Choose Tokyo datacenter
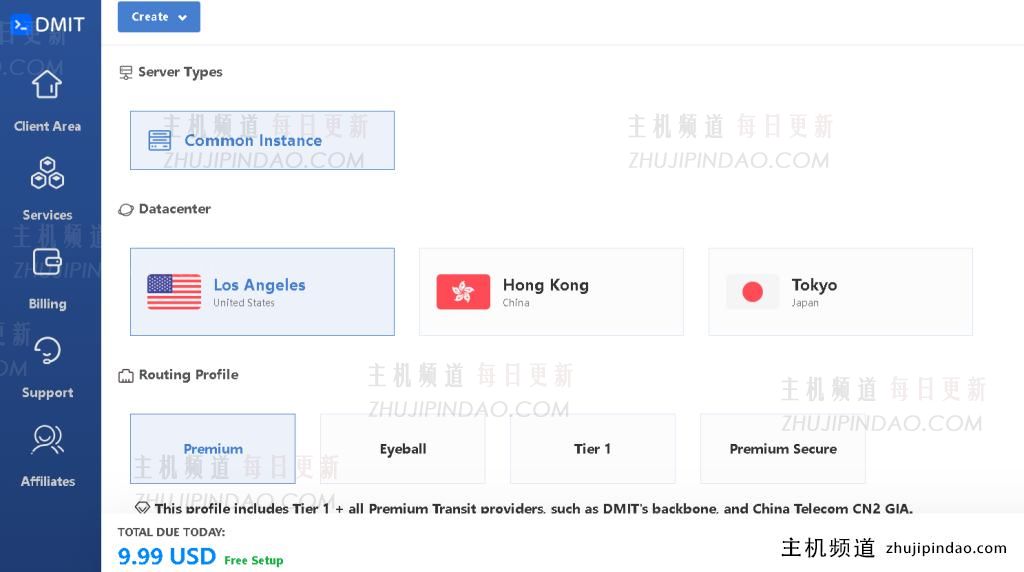Viewport: 1024px width, 572px height. (840, 292)
